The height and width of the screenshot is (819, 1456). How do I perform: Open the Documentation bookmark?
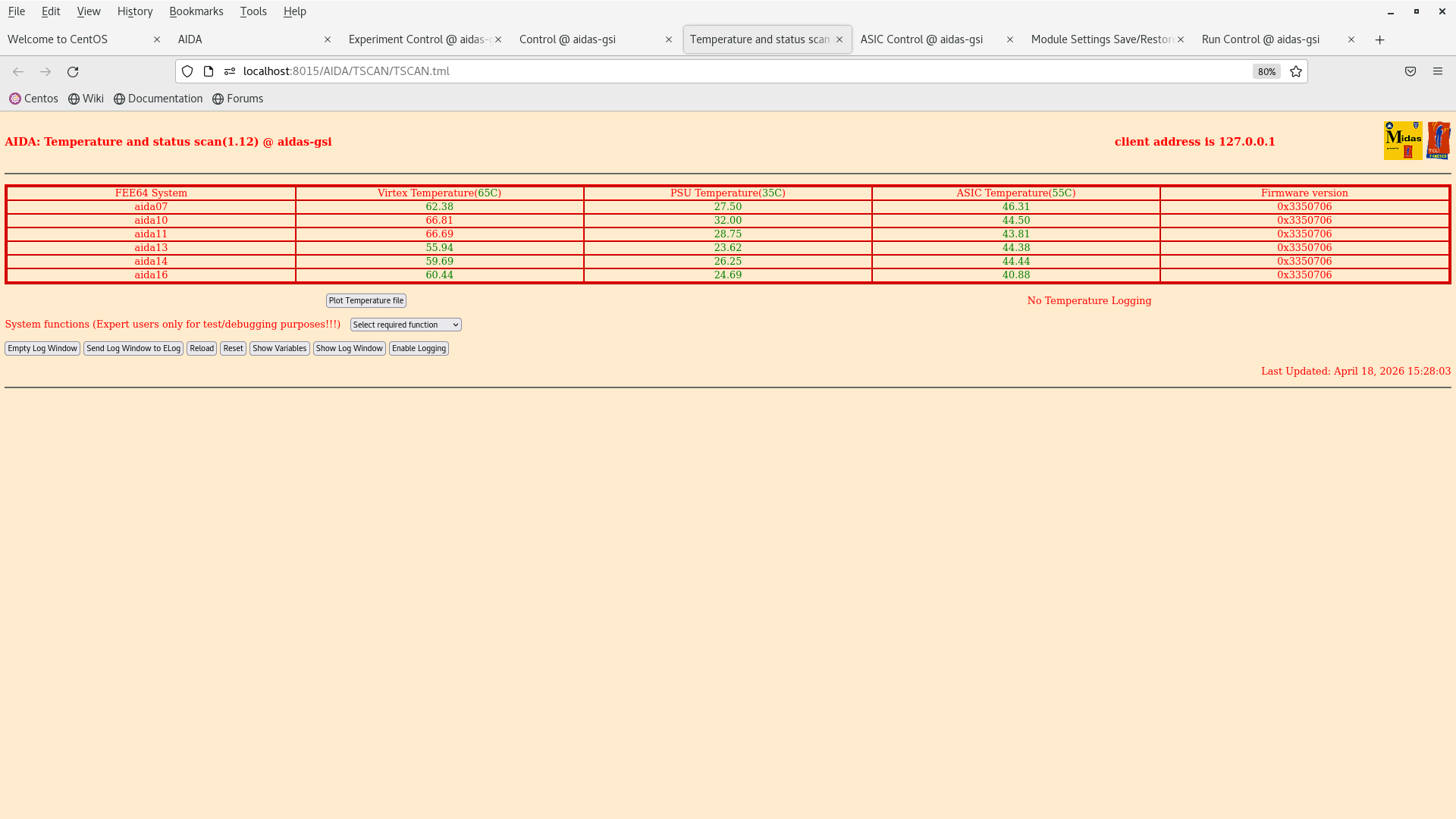point(158,99)
